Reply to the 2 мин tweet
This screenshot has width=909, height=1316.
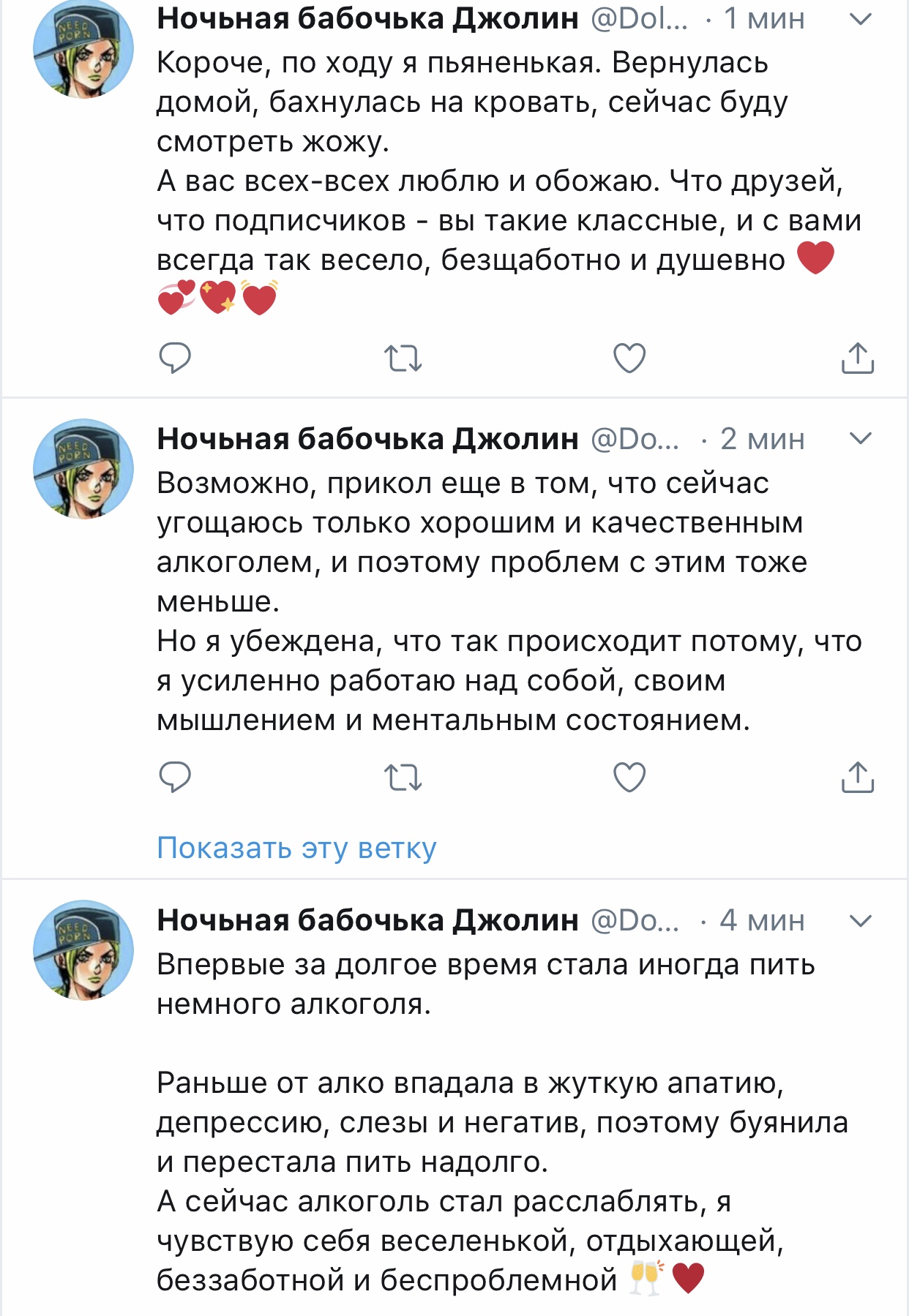(x=175, y=777)
